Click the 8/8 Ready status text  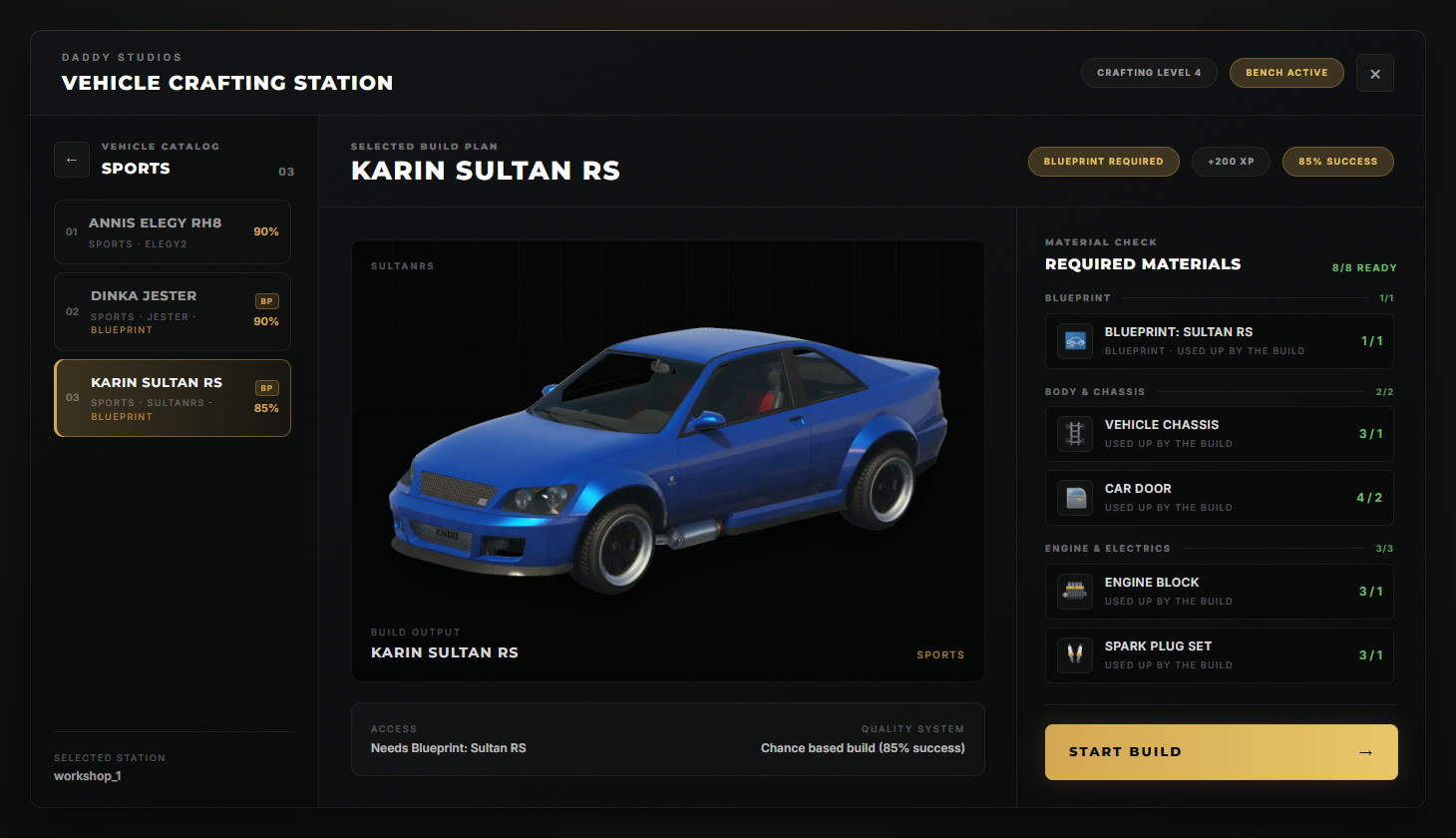pyautogui.click(x=1364, y=268)
